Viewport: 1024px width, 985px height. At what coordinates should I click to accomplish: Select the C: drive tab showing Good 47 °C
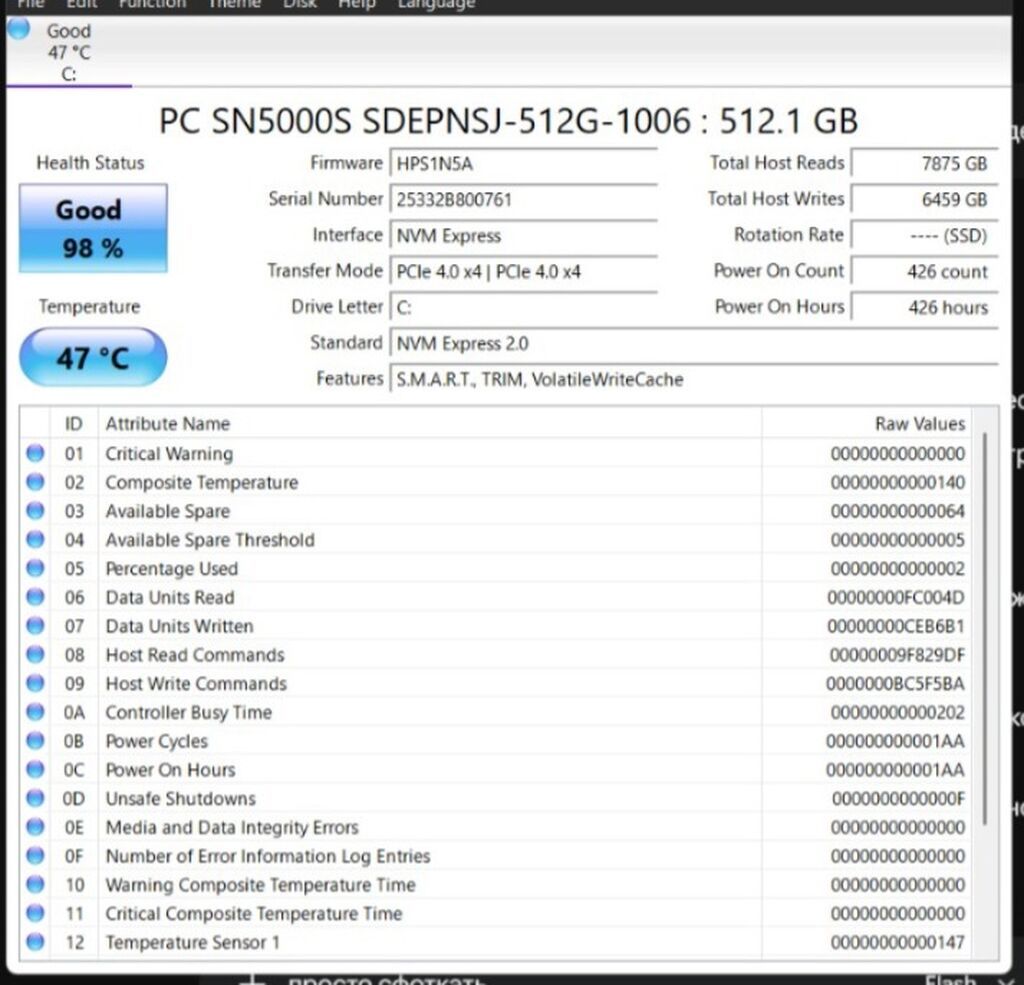pyautogui.click(x=69, y=52)
